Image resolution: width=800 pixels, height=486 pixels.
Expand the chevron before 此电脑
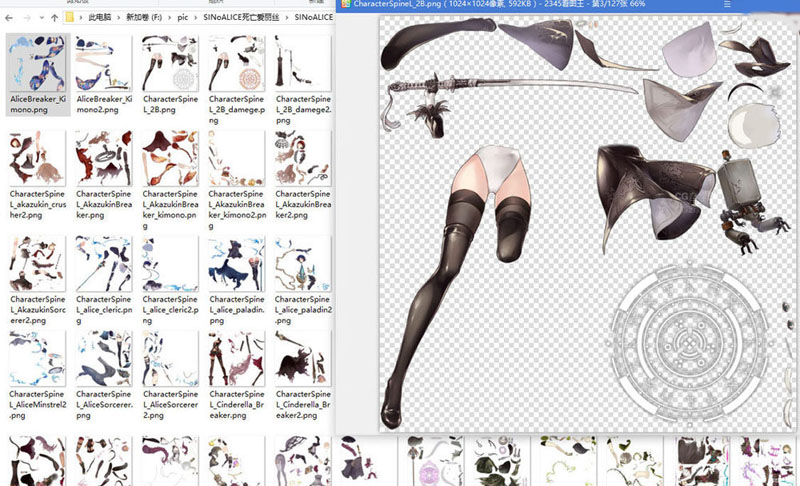tap(81, 17)
